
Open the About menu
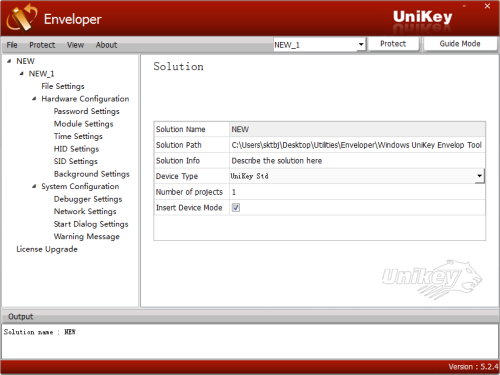coord(106,45)
